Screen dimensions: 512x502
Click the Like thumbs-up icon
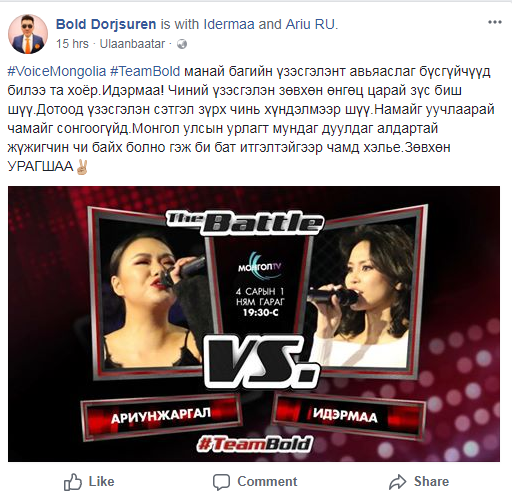[x=73, y=482]
